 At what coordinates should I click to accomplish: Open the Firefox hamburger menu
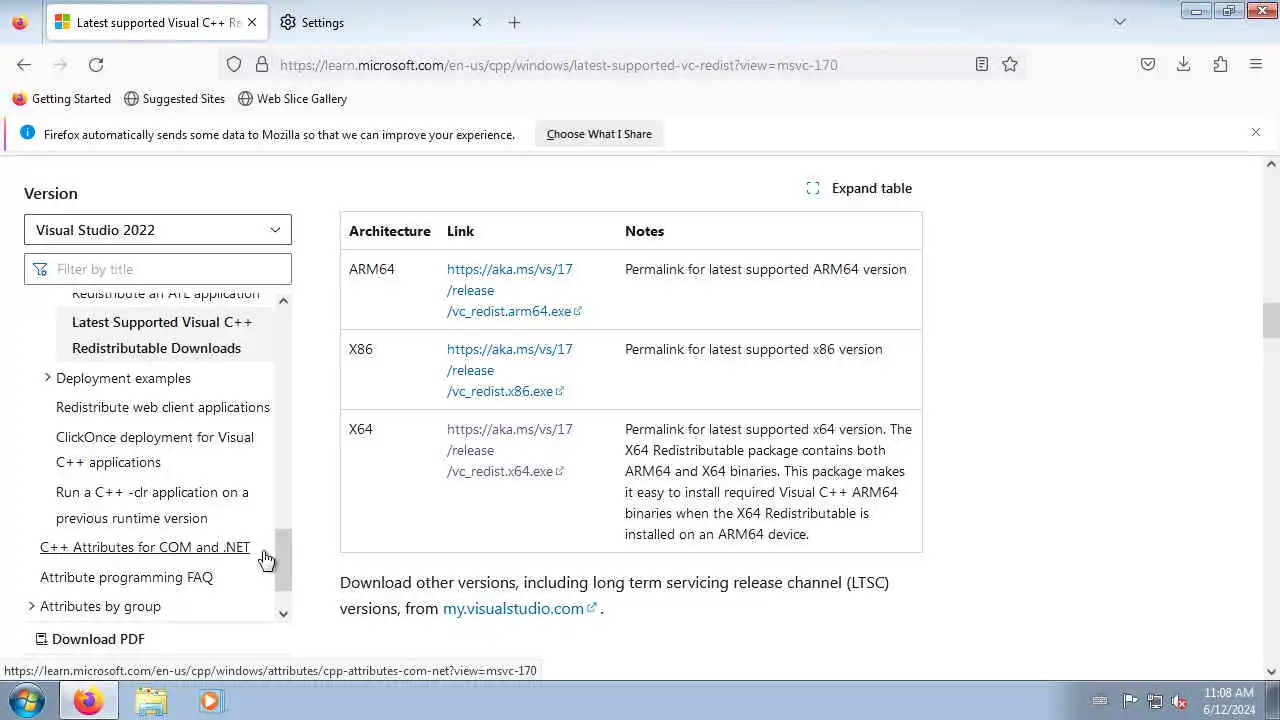(x=1256, y=65)
